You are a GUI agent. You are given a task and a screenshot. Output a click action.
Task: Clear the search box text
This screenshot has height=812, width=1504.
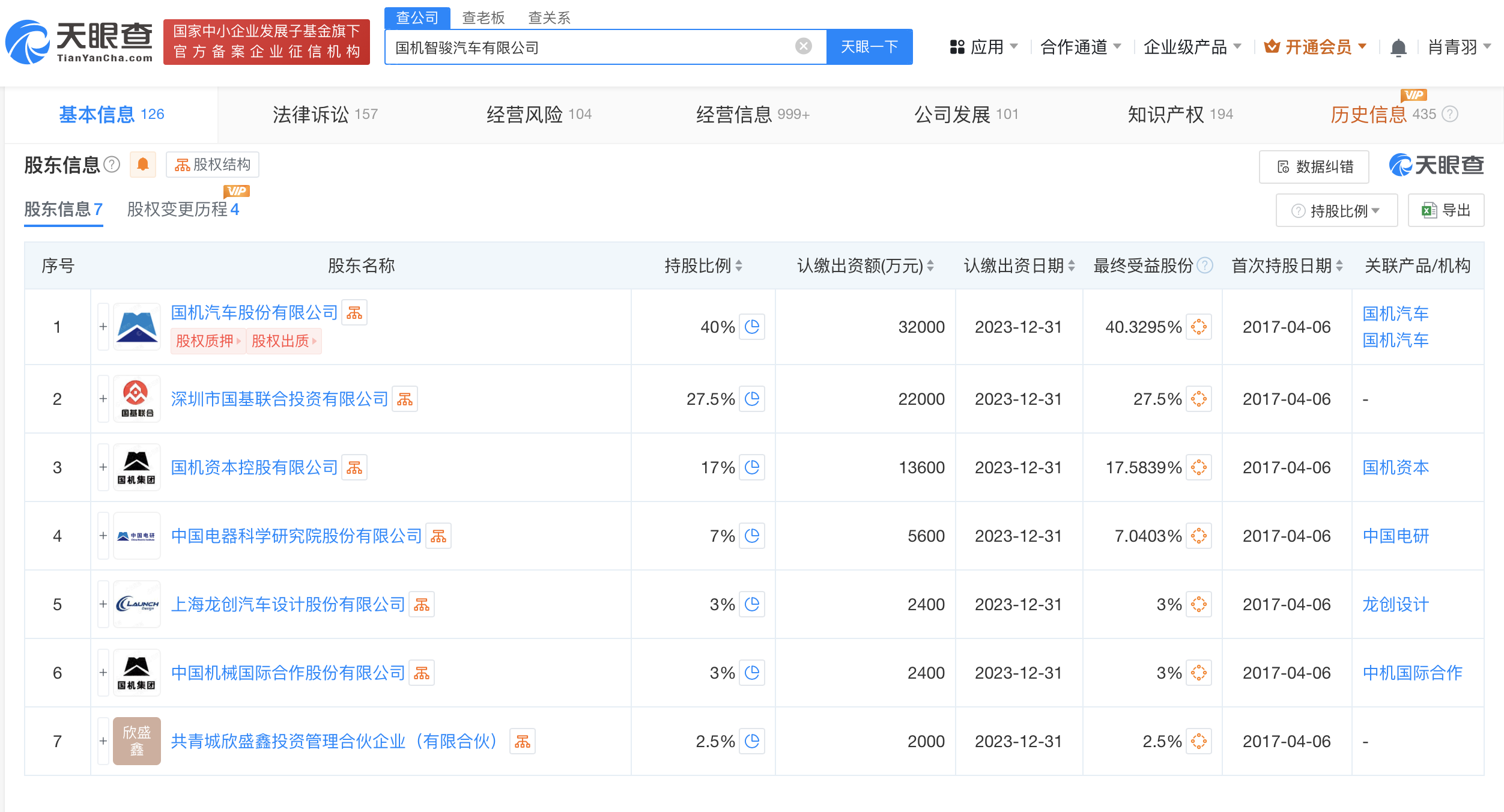pos(803,46)
